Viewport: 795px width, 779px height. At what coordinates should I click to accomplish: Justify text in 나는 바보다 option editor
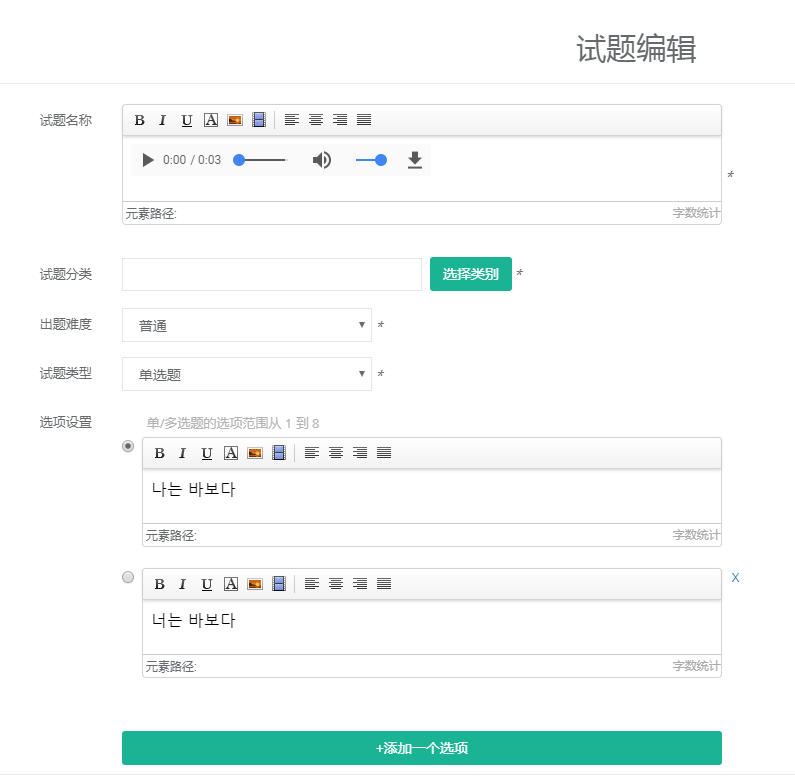384,453
